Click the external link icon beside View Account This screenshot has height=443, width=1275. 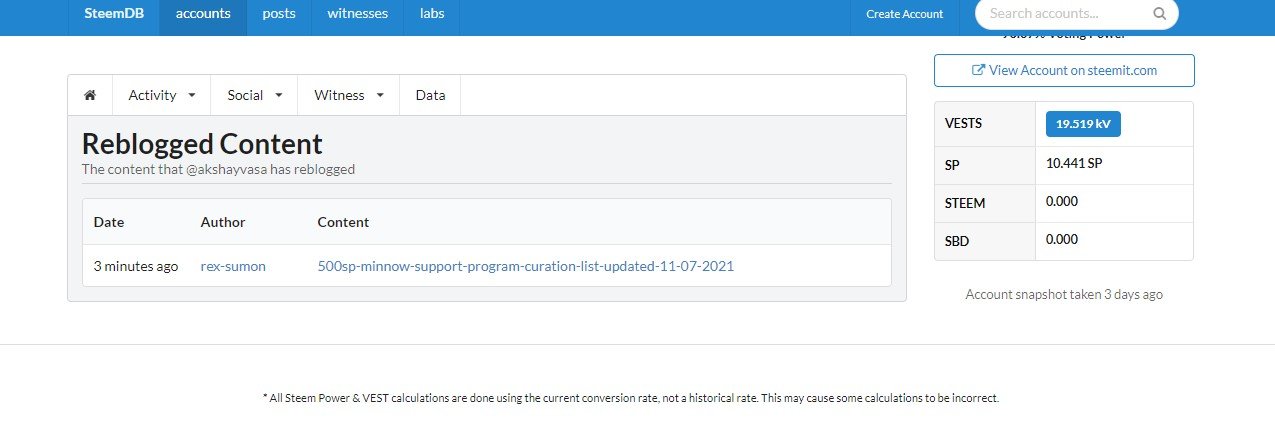click(978, 71)
